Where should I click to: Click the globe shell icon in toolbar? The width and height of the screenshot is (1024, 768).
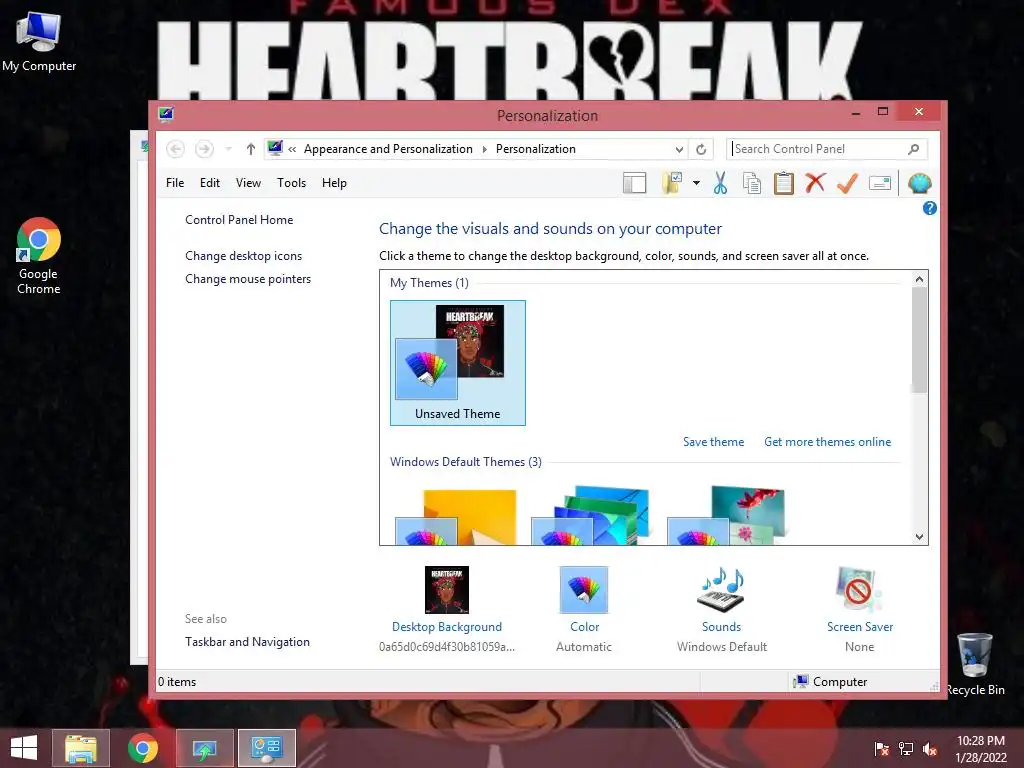click(x=919, y=184)
